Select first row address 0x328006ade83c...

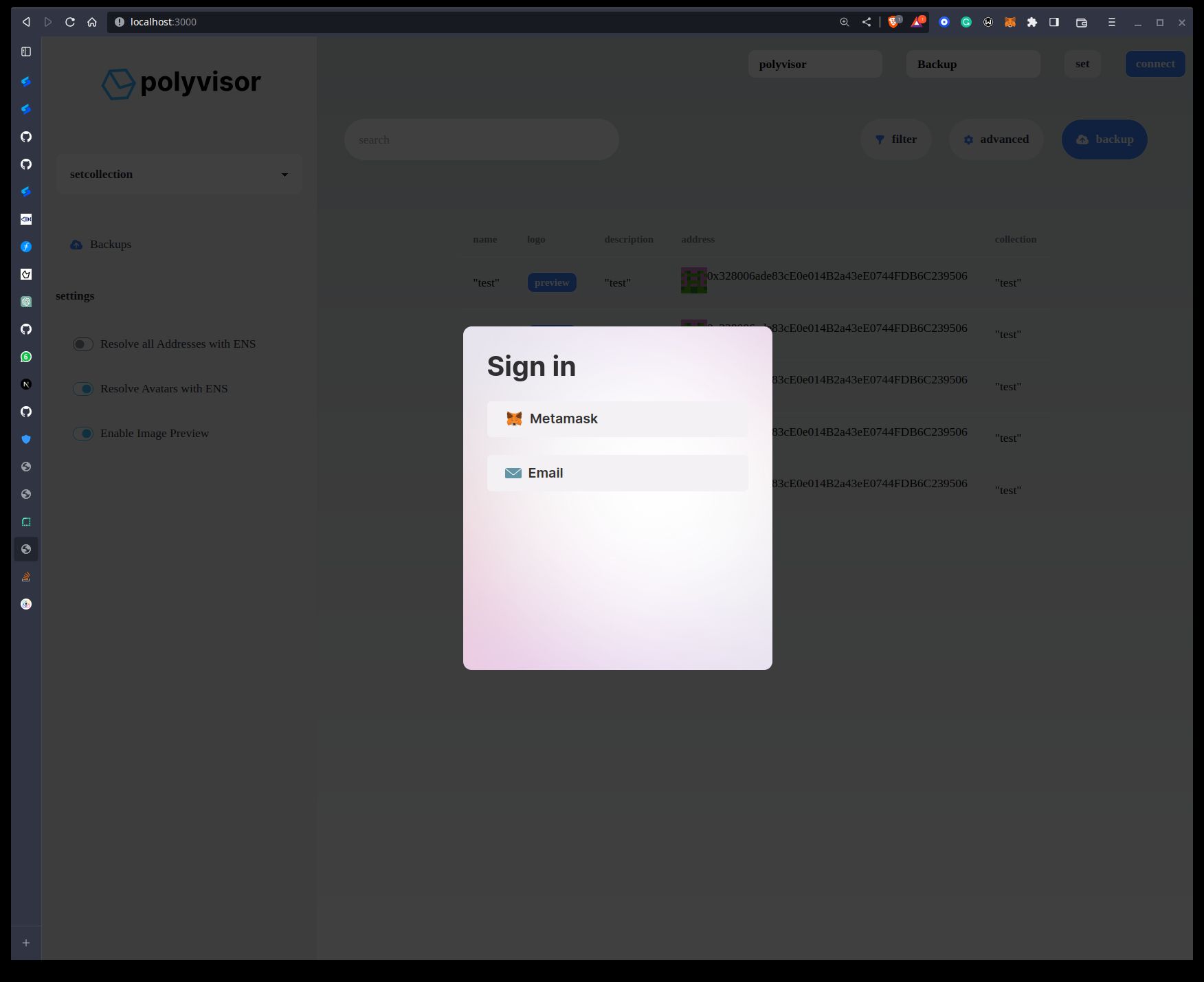coord(837,276)
